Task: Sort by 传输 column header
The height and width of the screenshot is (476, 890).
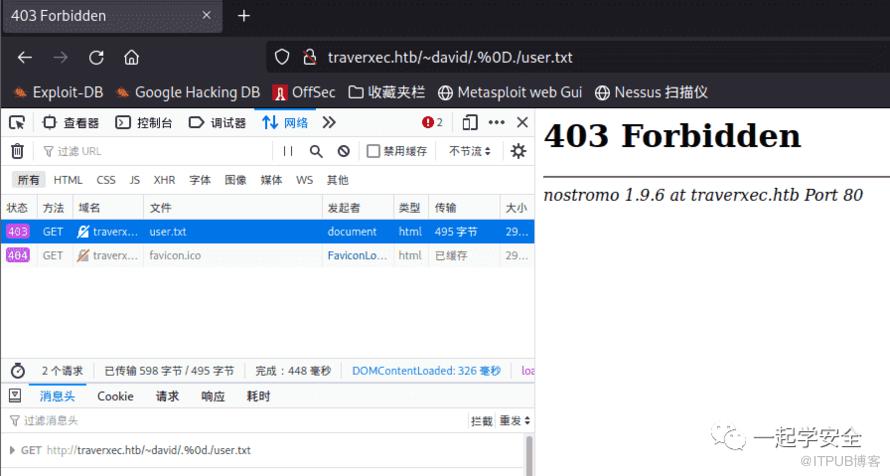Action: tap(464, 208)
